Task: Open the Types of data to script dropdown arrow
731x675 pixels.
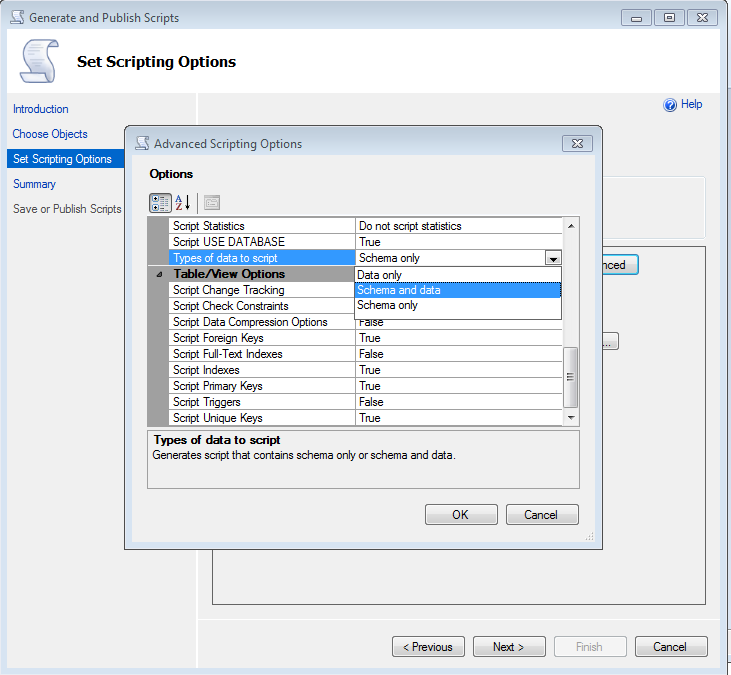Action: [x=553, y=258]
